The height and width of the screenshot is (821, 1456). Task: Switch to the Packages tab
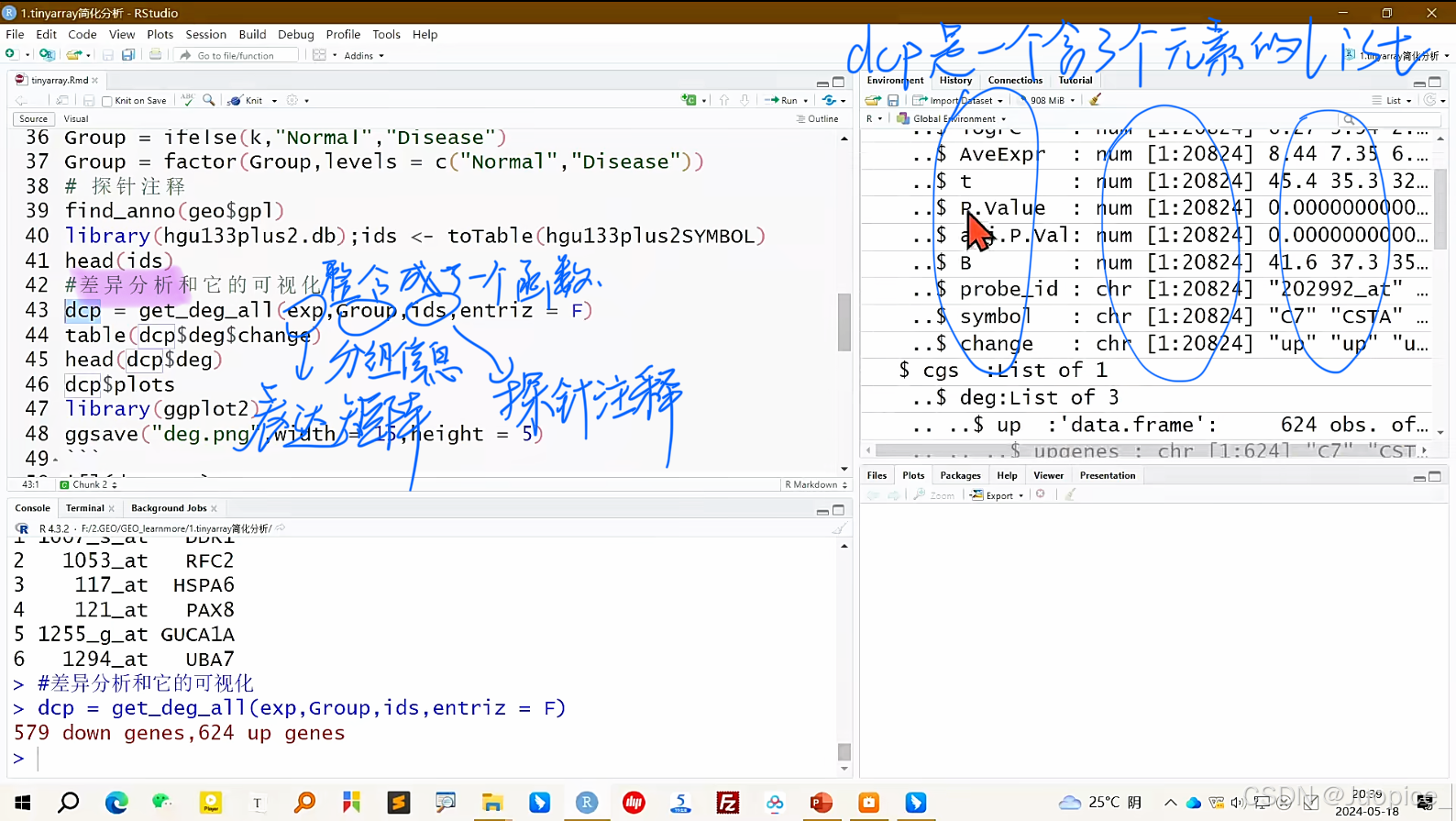pos(960,475)
